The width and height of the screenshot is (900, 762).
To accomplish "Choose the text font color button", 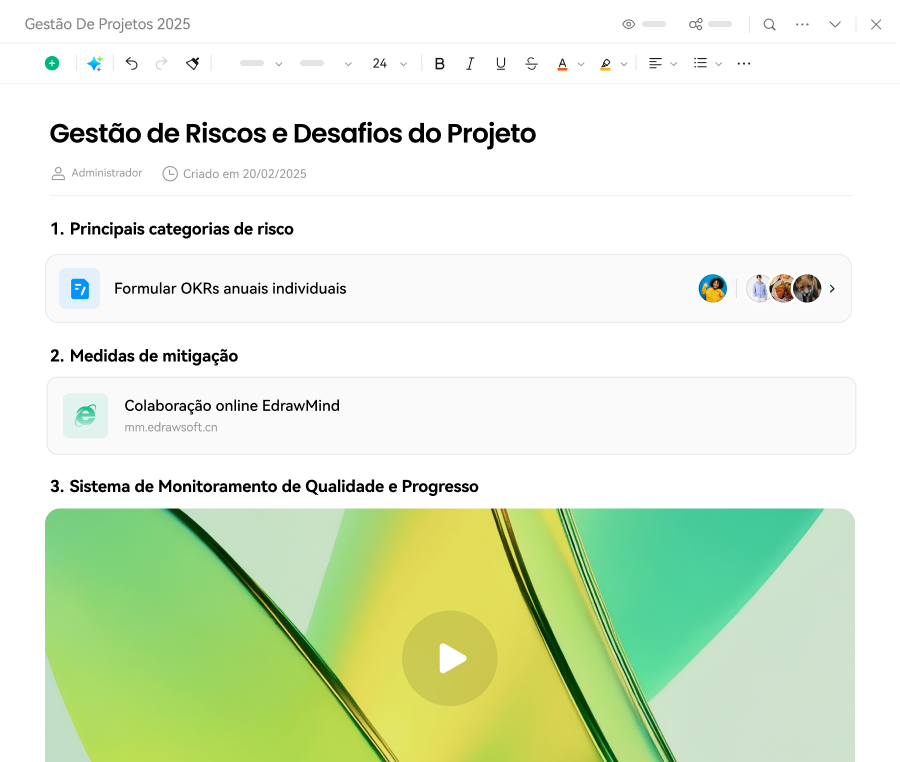I will pos(562,63).
